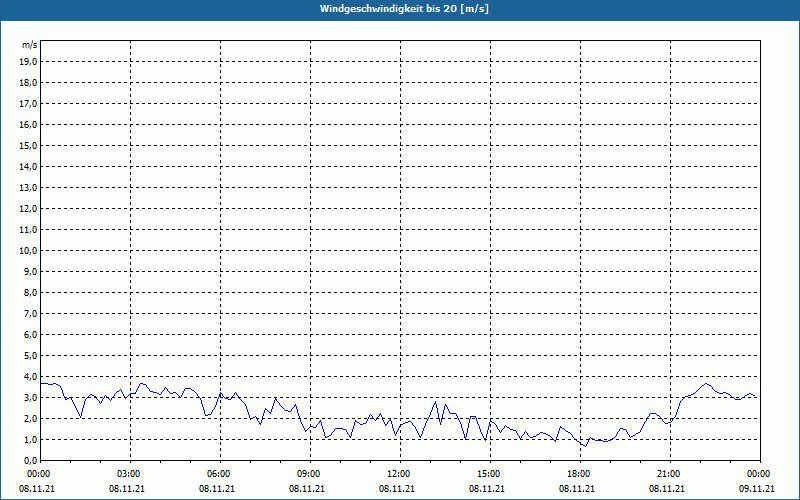Click the '14,0' y-axis value
Viewport: 800px width, 500px height.
tap(28, 166)
